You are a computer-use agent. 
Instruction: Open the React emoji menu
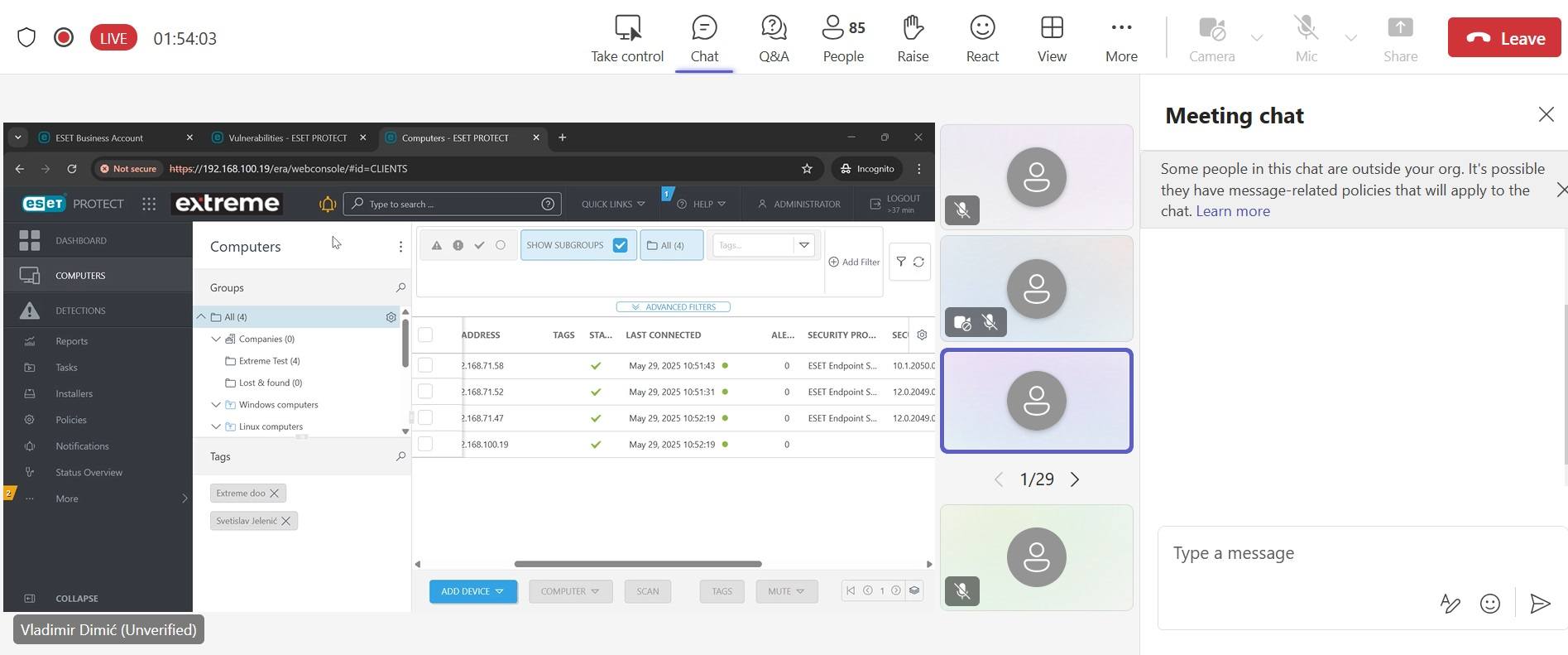coord(982,38)
